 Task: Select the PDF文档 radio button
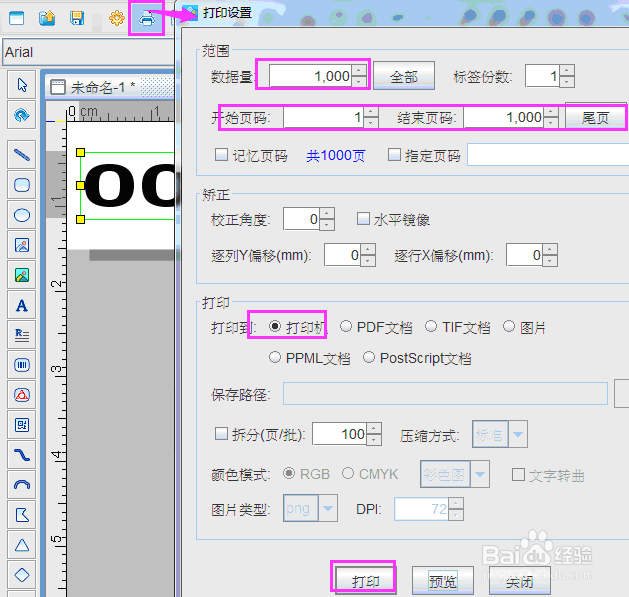(x=346, y=326)
